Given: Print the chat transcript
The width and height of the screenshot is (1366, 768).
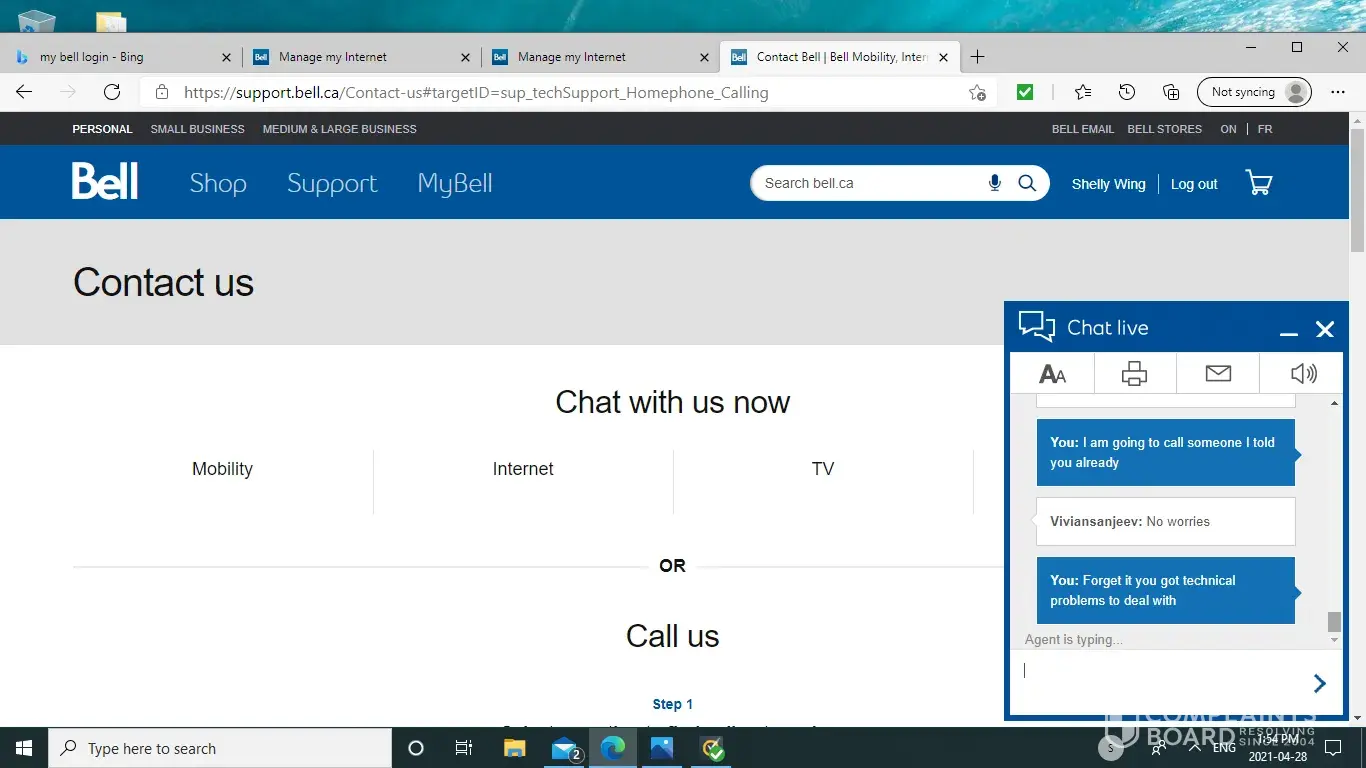Looking at the screenshot, I should [x=1134, y=374].
